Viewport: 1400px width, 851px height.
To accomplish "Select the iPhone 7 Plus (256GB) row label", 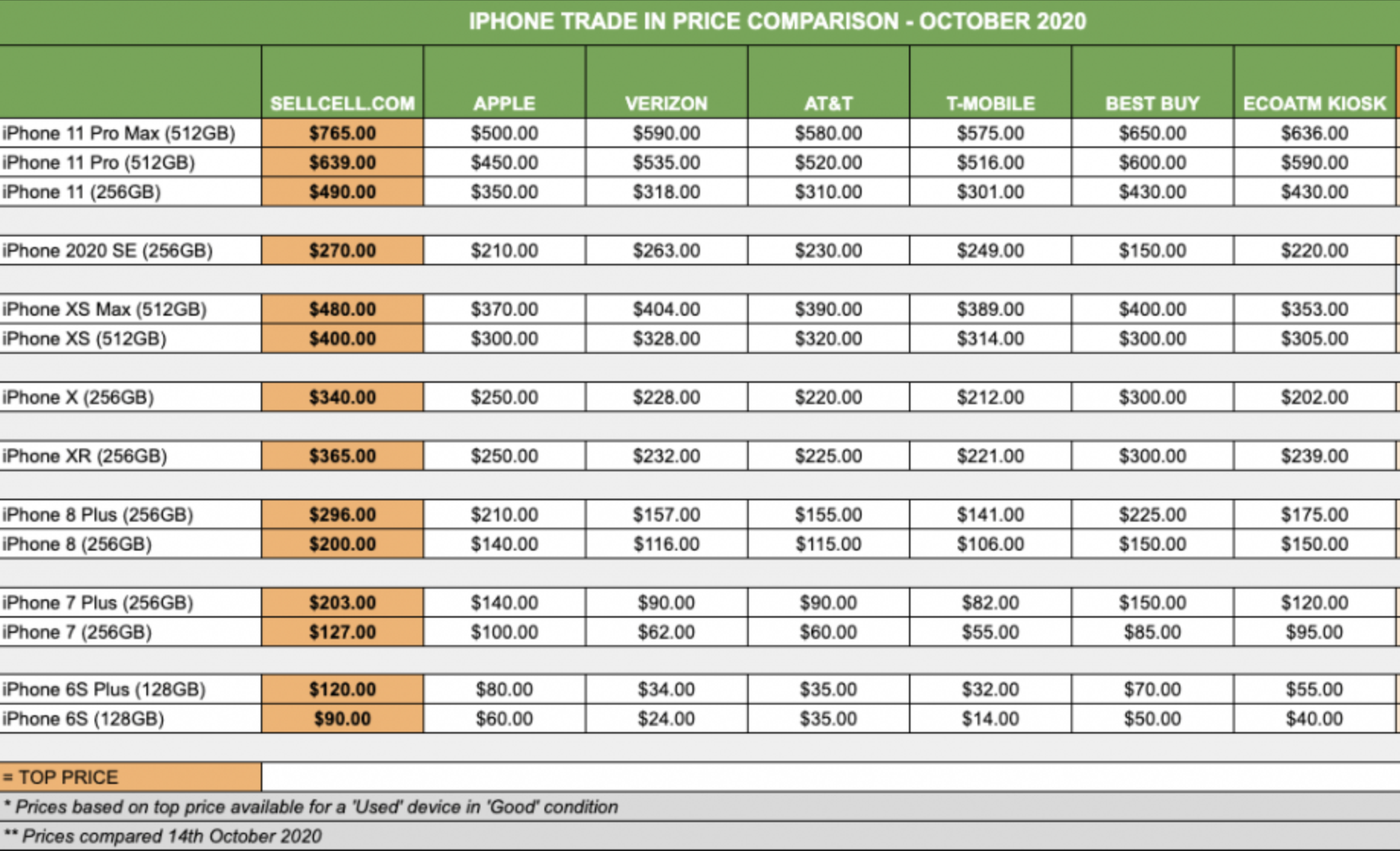I will pyautogui.click(x=98, y=603).
